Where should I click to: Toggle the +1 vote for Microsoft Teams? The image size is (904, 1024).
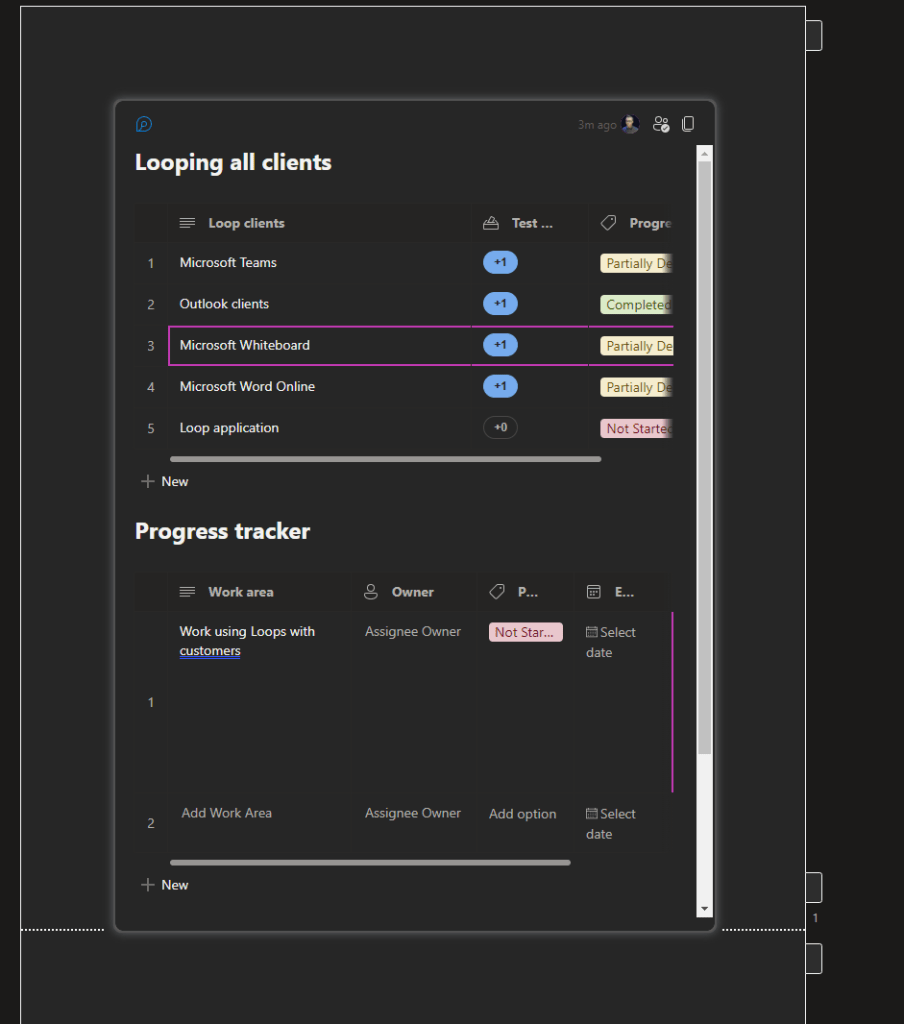tap(500, 263)
